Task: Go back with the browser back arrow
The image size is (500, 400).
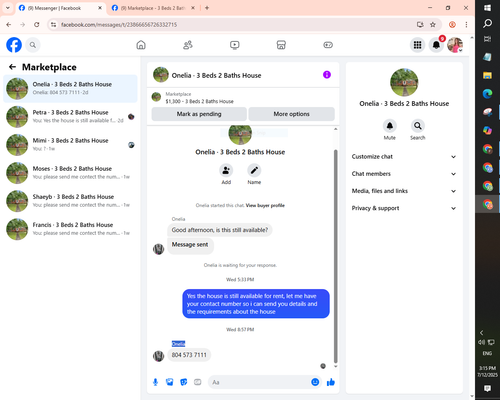Action: click(9, 25)
